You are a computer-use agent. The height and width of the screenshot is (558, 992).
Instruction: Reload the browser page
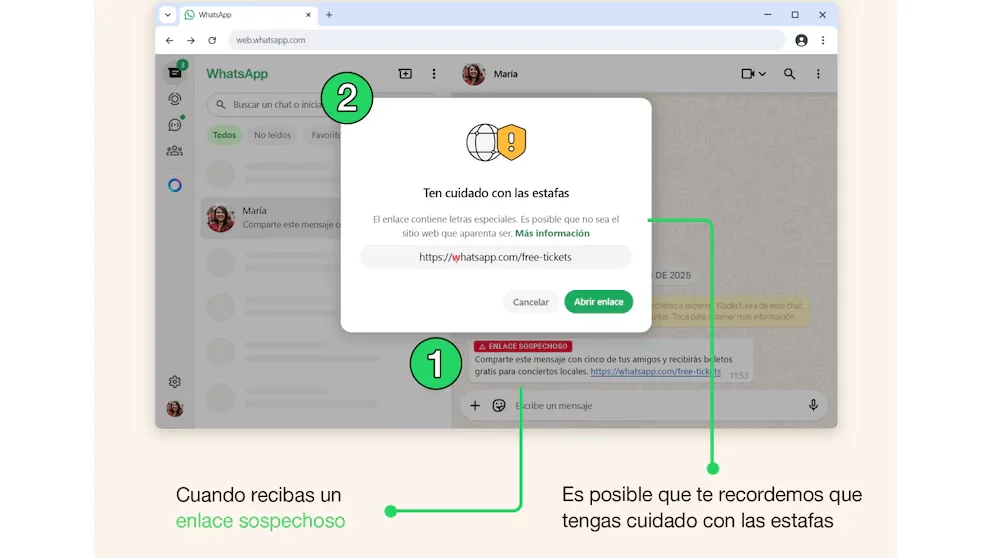[212, 40]
